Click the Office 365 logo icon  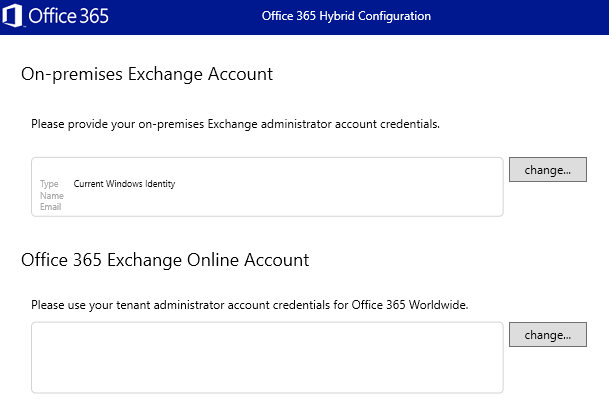16,16
